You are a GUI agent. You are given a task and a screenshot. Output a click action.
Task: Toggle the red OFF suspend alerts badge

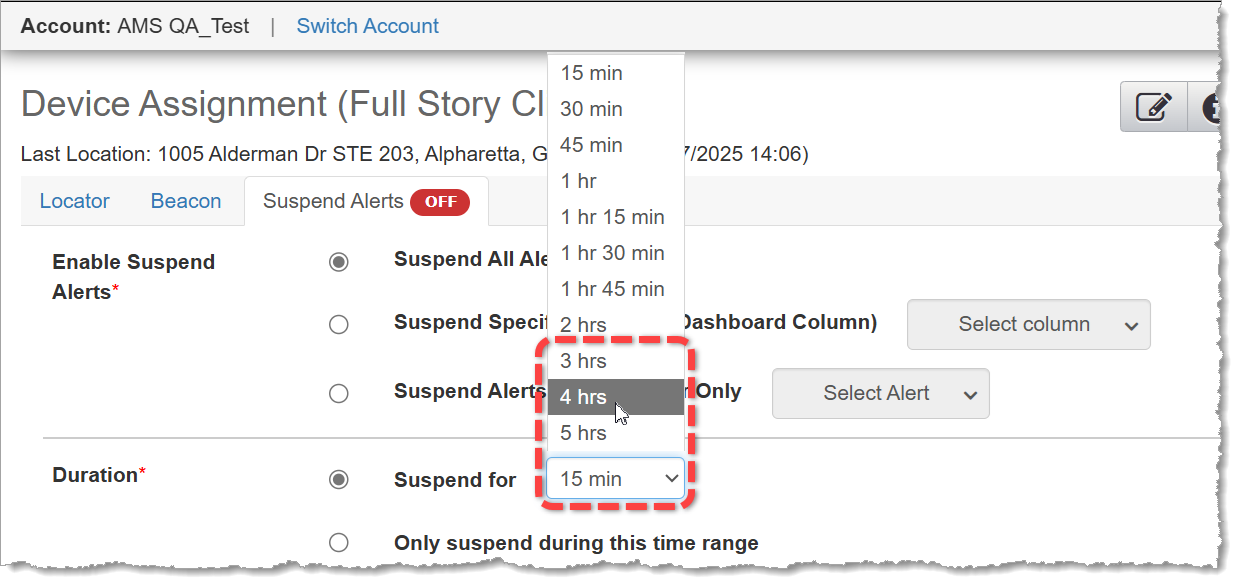440,202
